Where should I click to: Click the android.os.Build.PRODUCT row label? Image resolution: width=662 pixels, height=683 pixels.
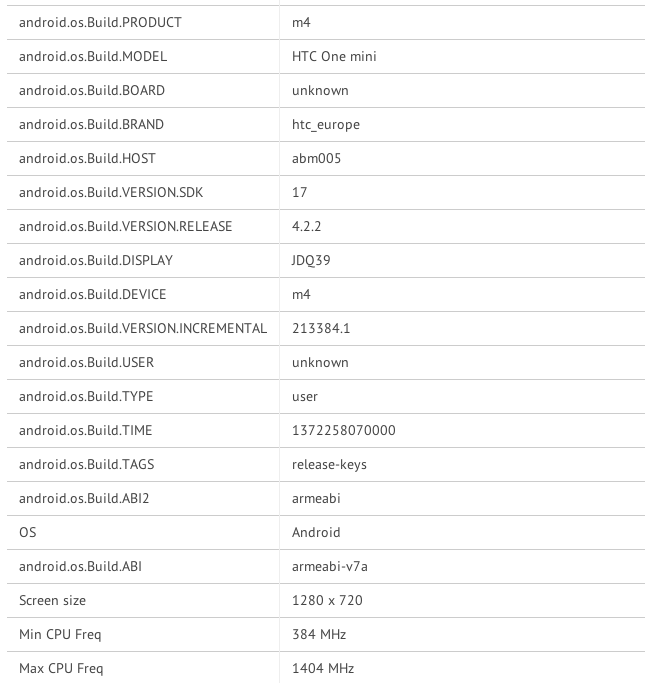100,22
